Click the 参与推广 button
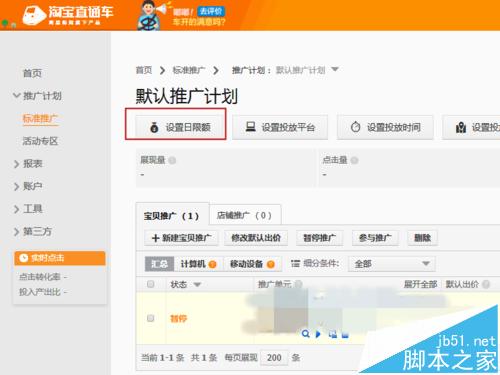 click(375, 238)
